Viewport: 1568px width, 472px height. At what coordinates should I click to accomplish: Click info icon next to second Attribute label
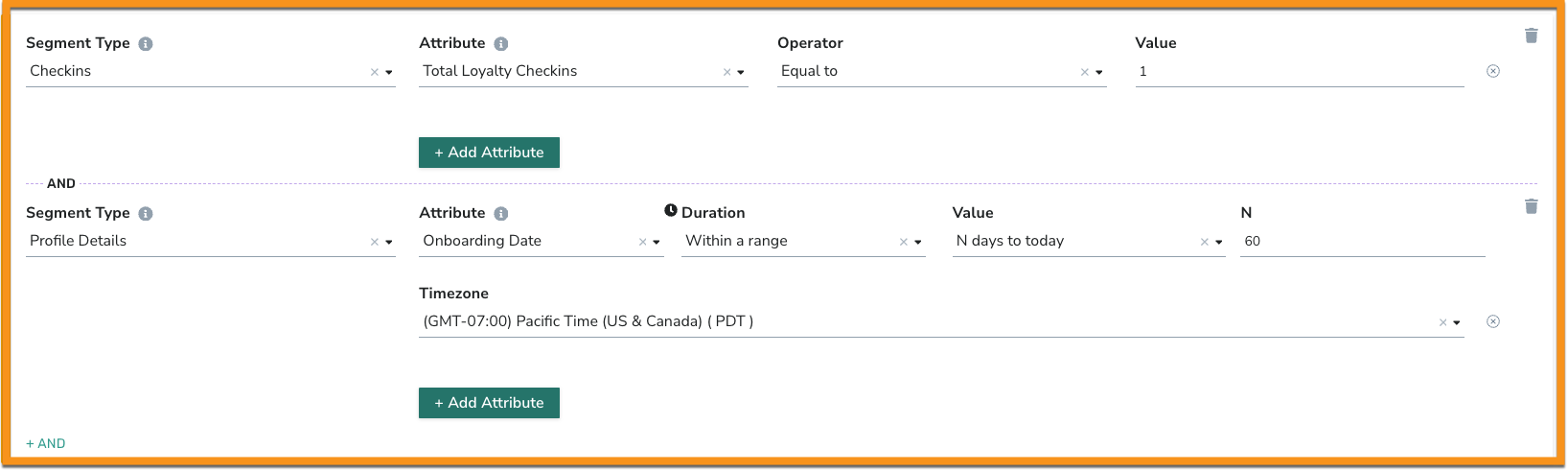501,214
